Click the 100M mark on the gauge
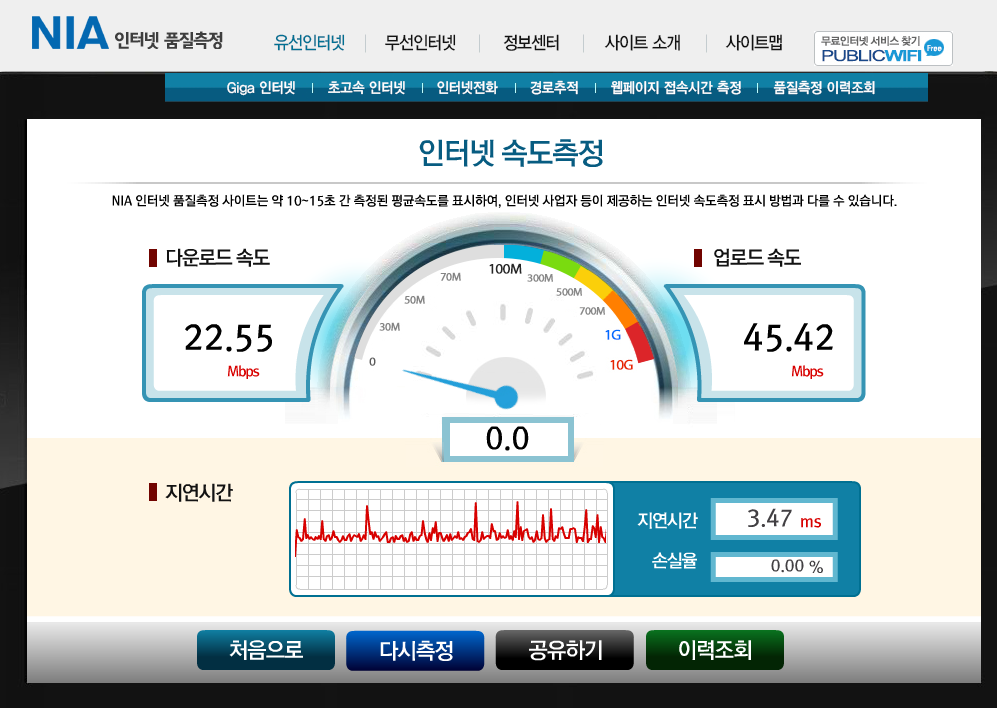Image resolution: width=997 pixels, height=708 pixels. (505, 269)
